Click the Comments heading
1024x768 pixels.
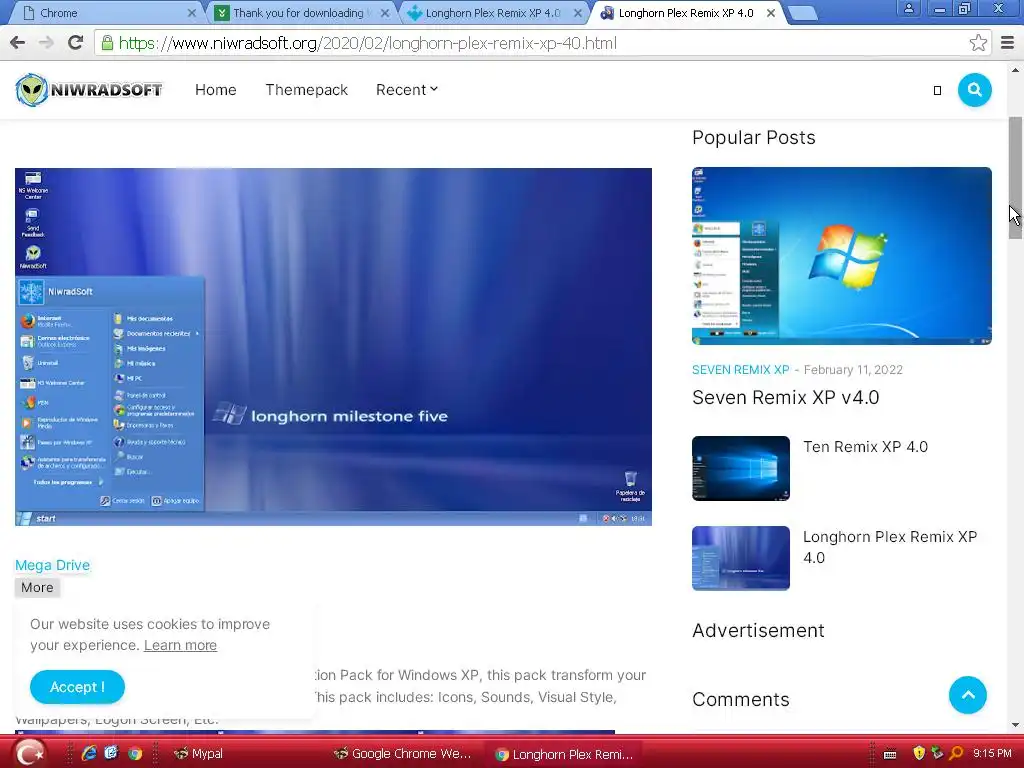pos(741,699)
